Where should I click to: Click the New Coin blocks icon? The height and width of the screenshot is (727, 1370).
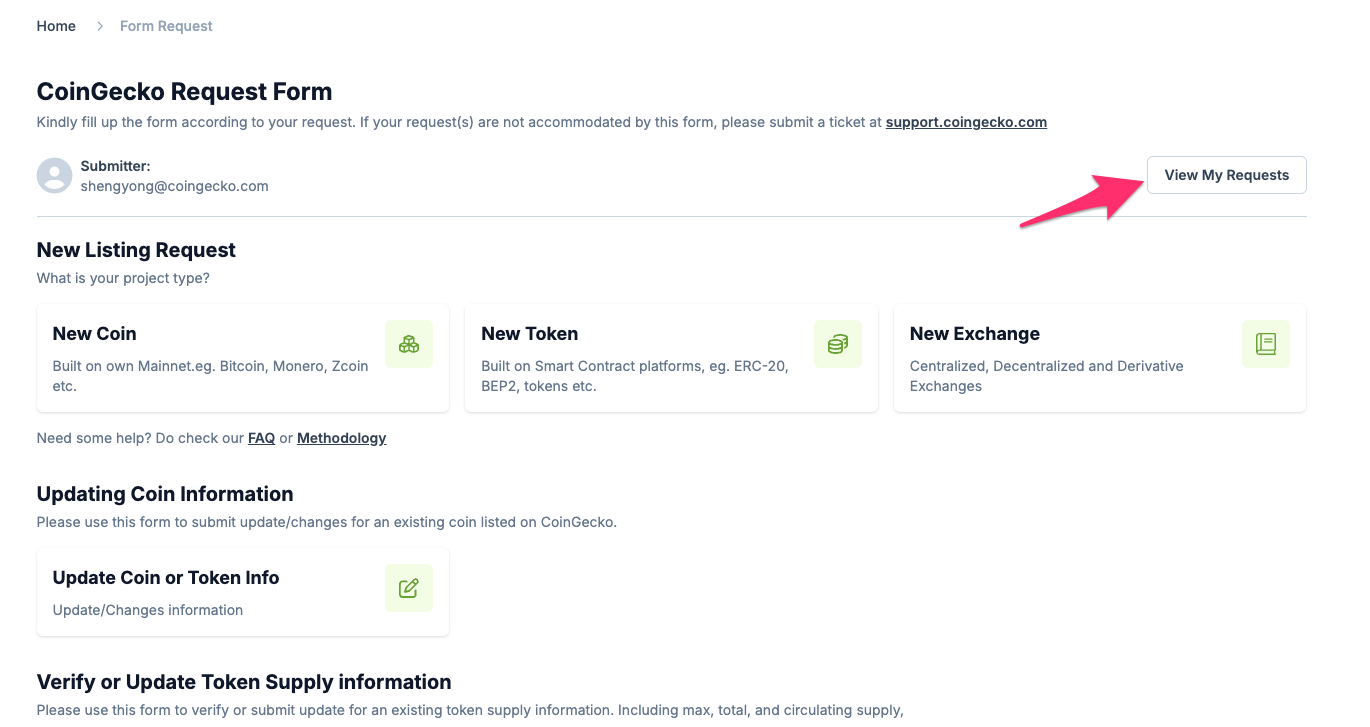tap(409, 344)
